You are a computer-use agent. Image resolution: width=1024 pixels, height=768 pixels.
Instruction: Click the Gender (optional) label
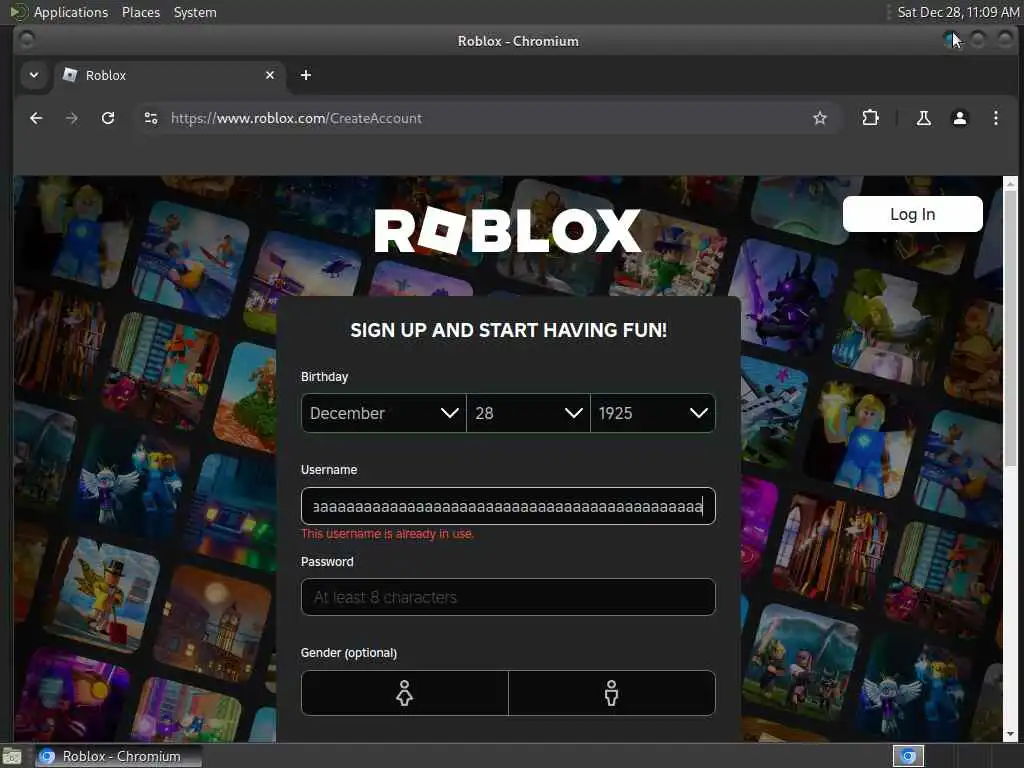click(x=349, y=653)
